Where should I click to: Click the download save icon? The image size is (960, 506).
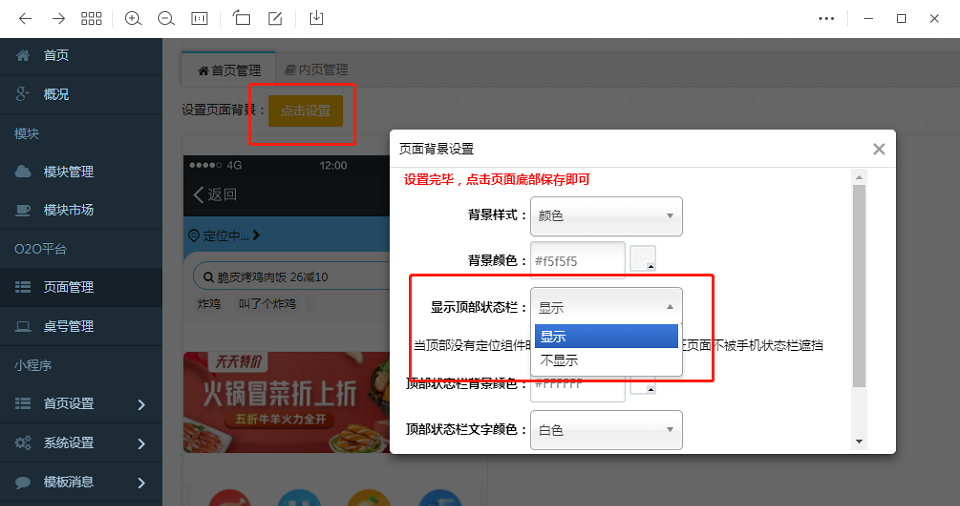317,18
